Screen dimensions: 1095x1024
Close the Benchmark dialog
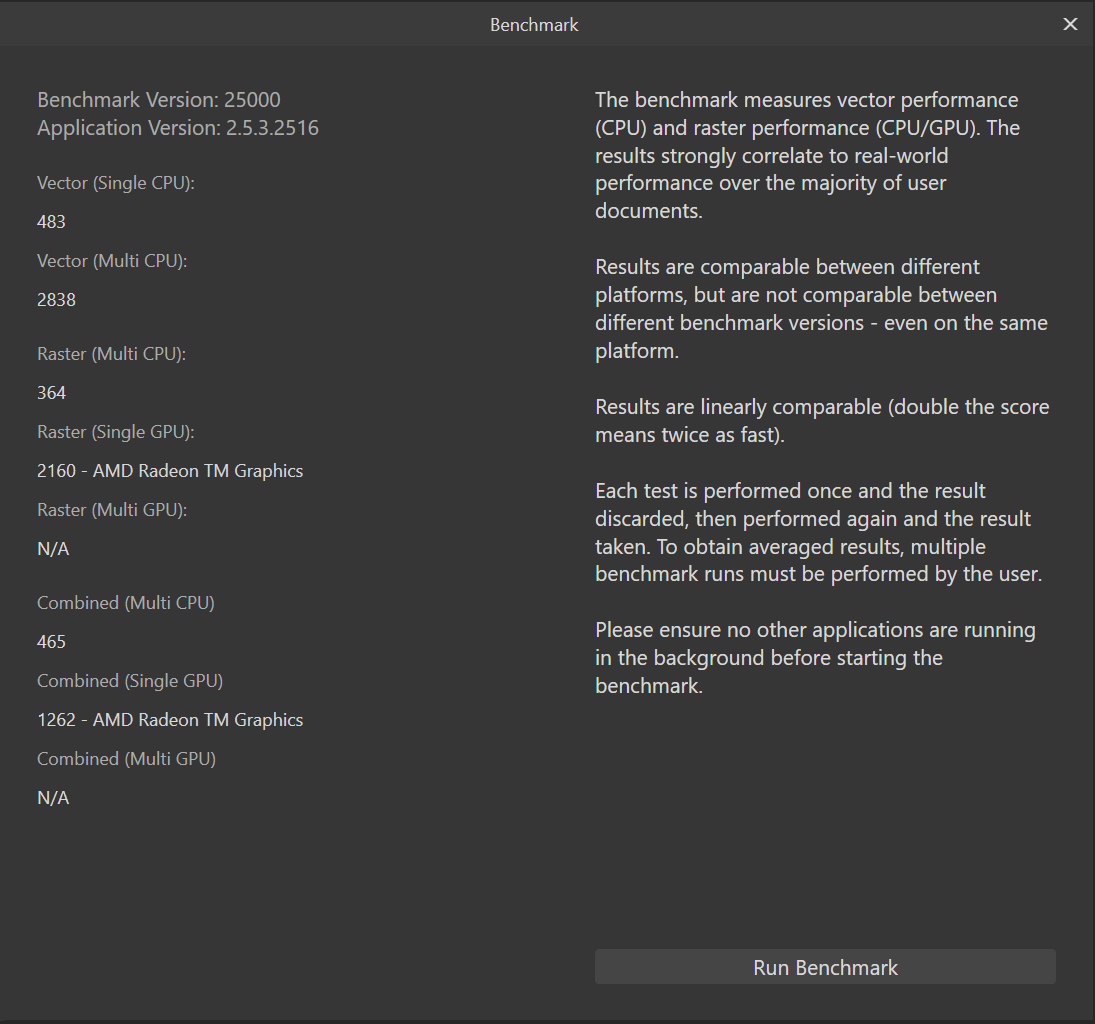(x=1070, y=24)
